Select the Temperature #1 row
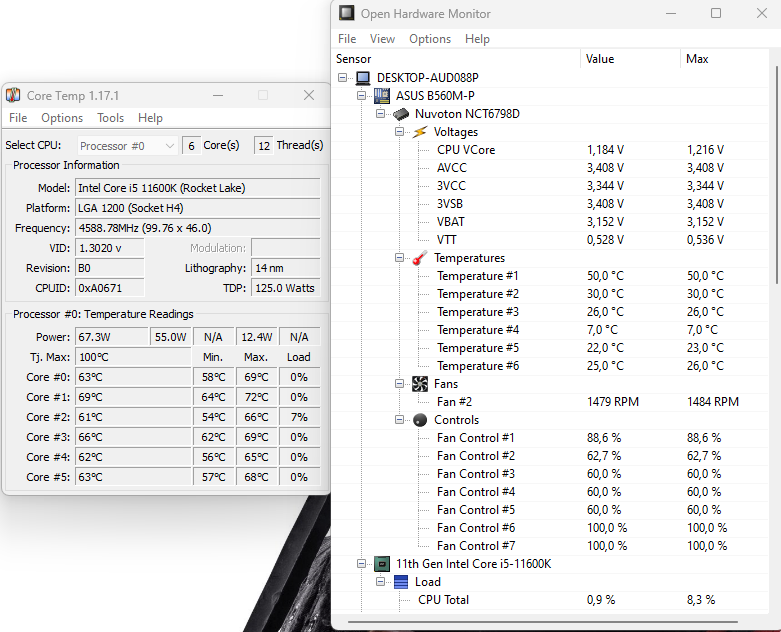The height and width of the screenshot is (632, 781). pyautogui.click(x=550, y=276)
